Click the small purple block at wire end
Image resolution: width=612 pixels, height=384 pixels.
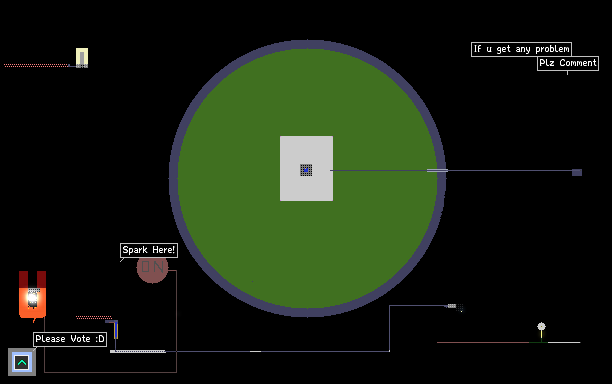(x=577, y=172)
